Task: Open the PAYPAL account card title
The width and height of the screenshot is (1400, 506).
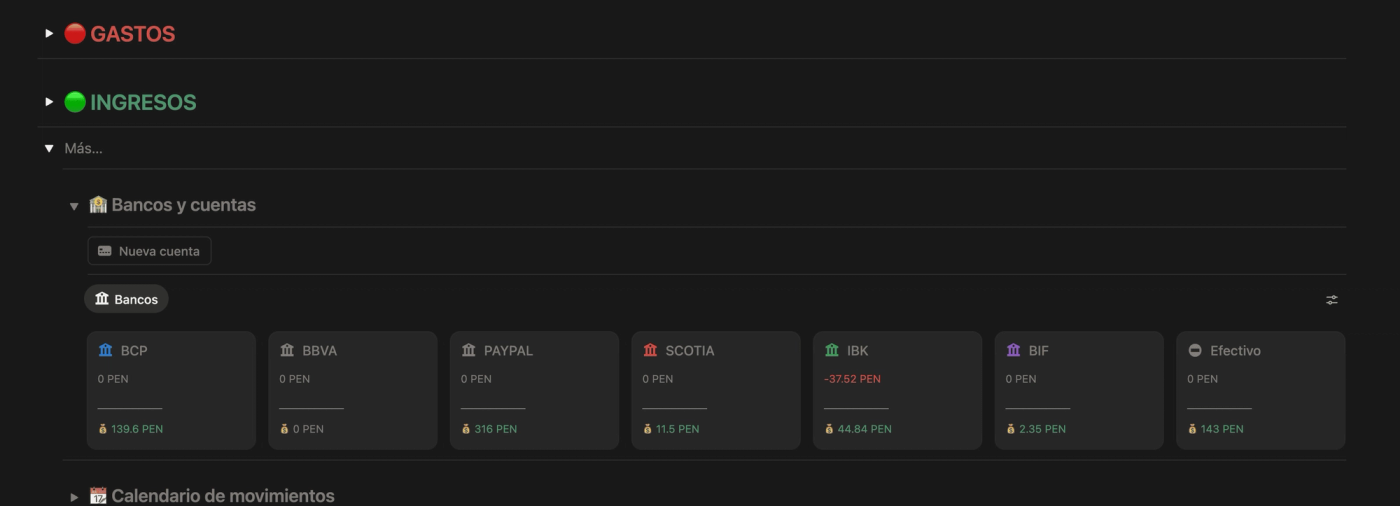Action: [x=508, y=351]
